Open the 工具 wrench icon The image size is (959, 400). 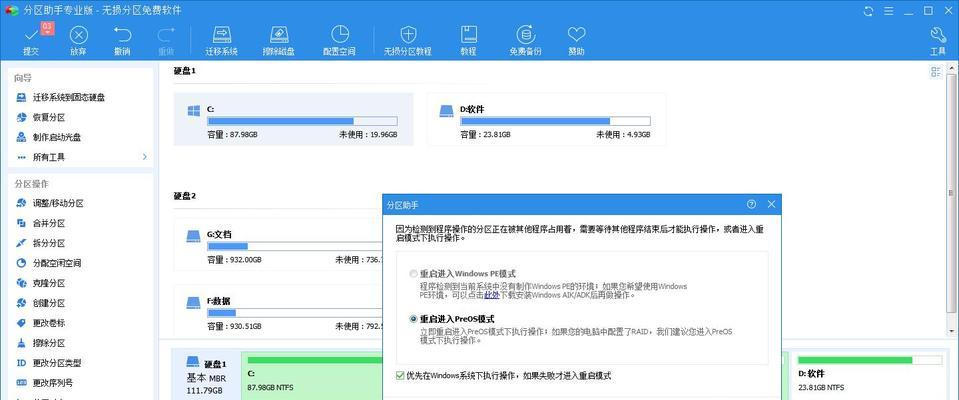938,35
